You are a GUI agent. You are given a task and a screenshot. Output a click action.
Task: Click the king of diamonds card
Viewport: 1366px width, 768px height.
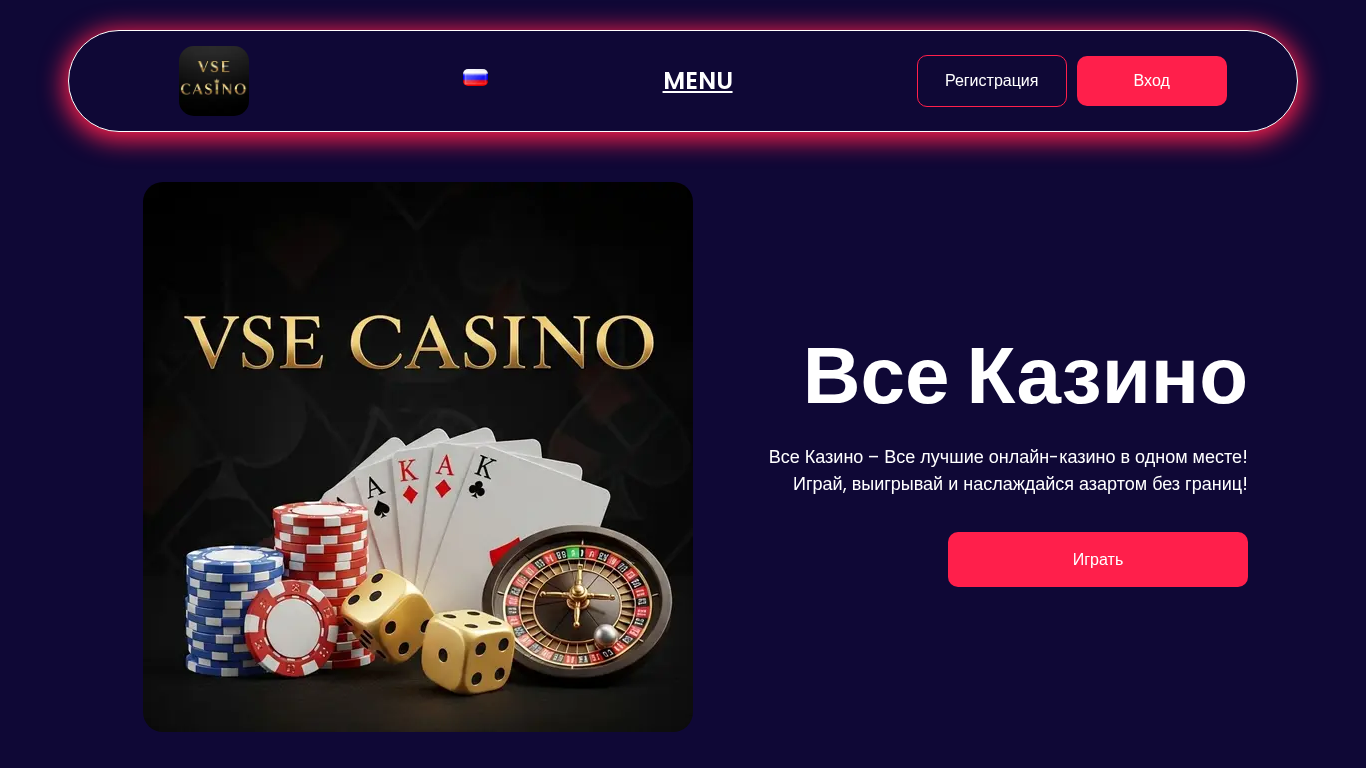tap(412, 500)
